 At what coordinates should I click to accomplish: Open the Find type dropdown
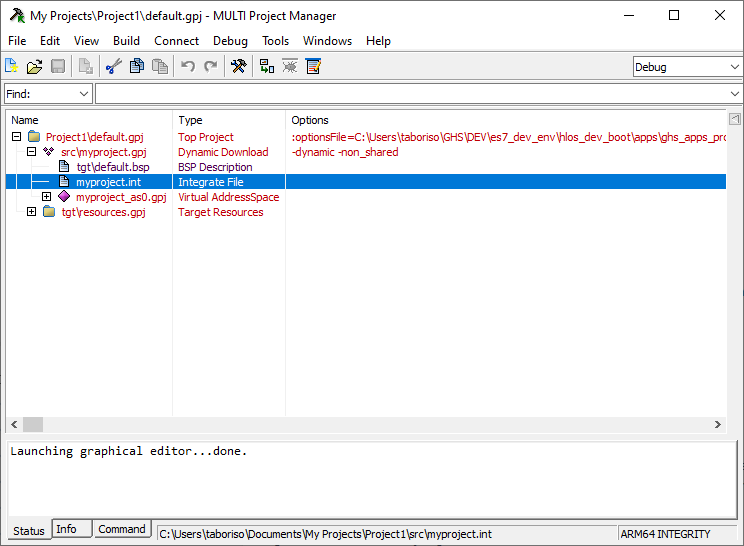click(x=48, y=94)
